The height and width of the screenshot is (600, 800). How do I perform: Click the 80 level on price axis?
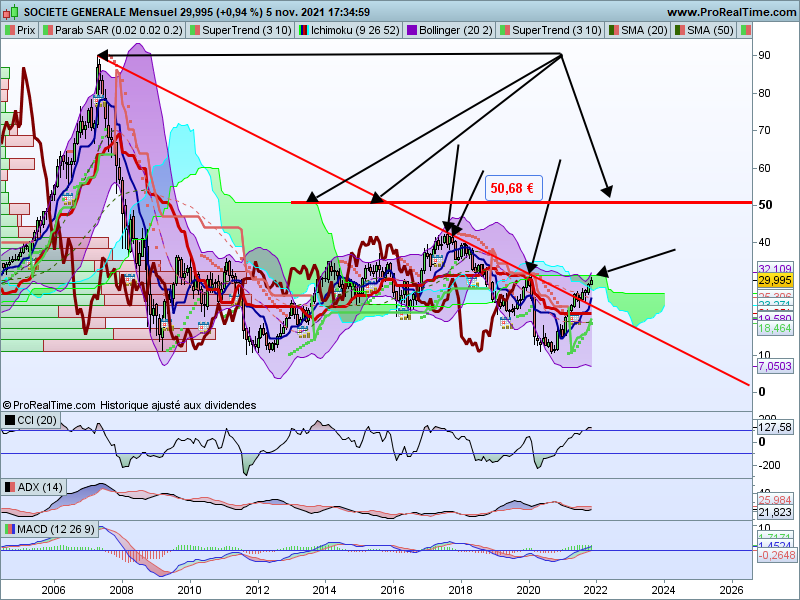pos(764,93)
